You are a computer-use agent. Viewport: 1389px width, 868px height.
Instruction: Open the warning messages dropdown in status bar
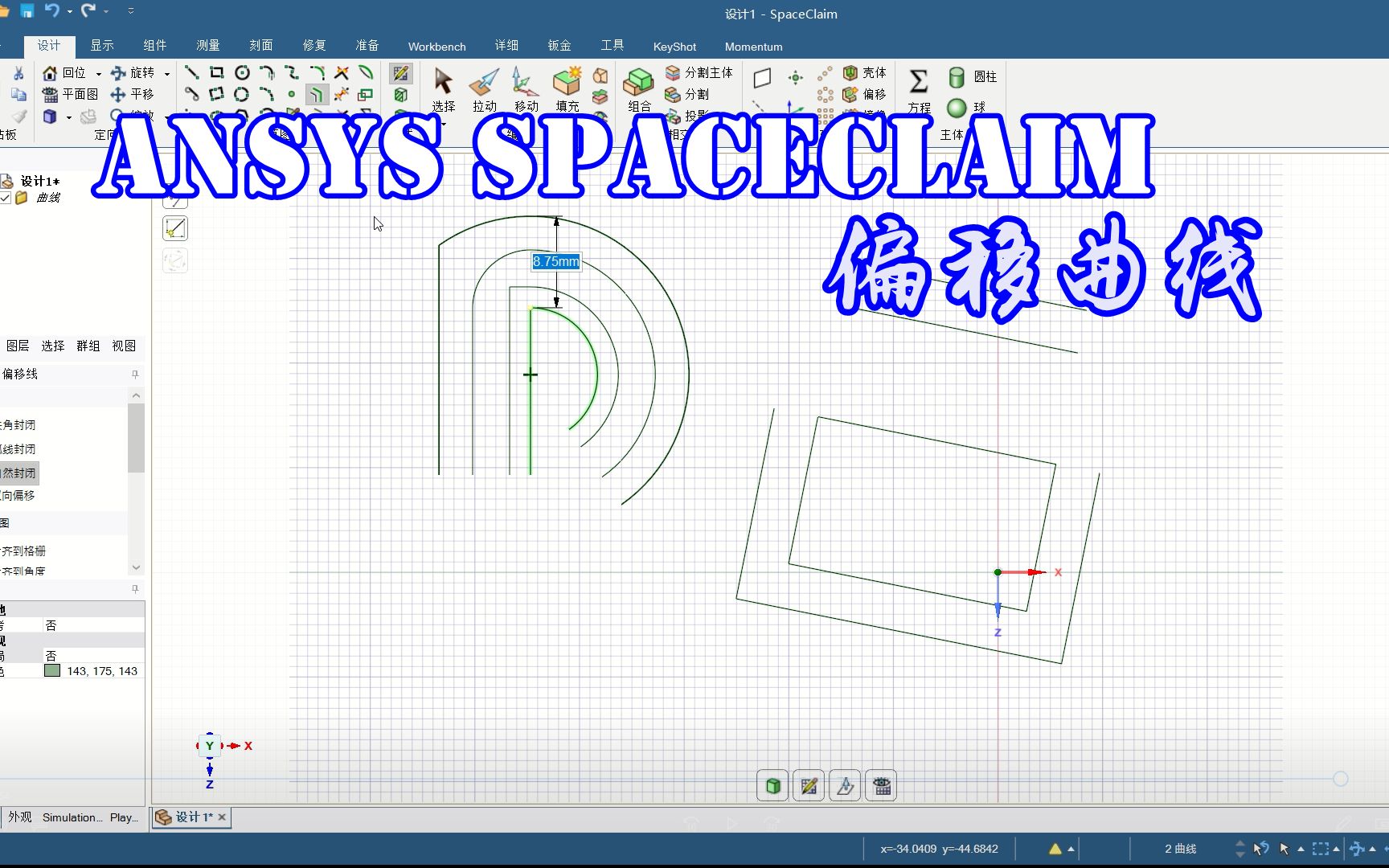point(1071,849)
